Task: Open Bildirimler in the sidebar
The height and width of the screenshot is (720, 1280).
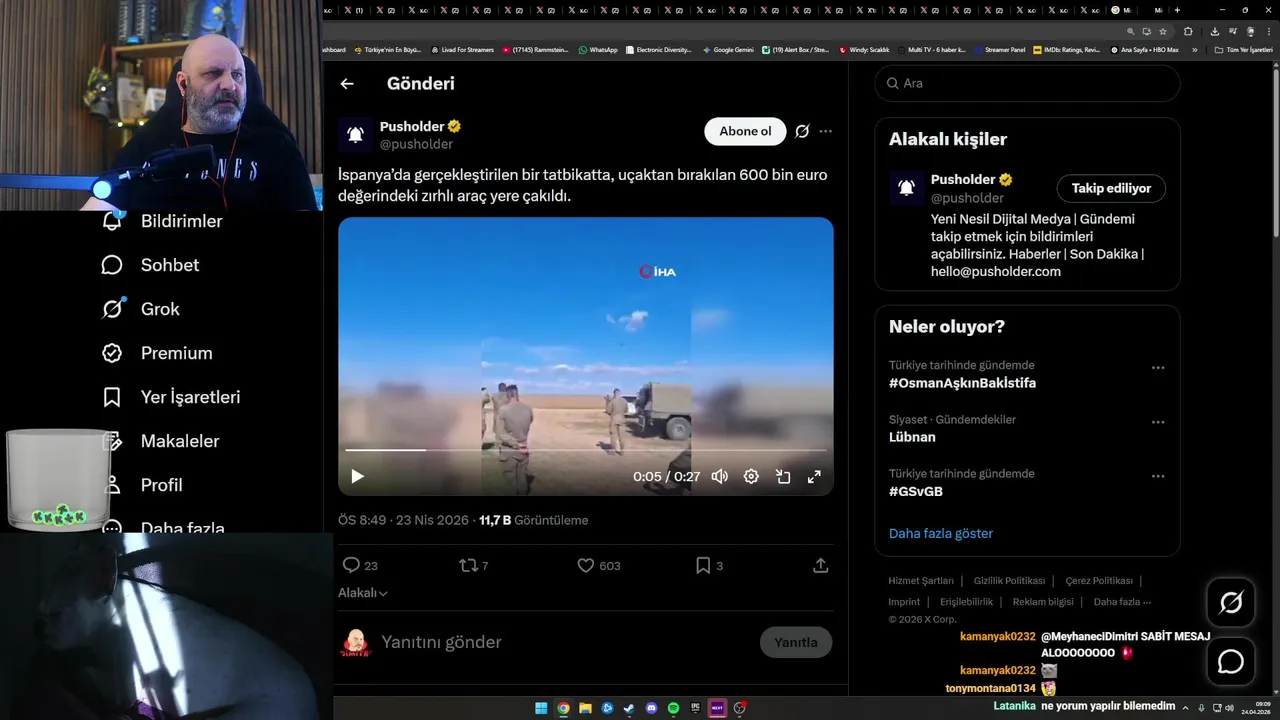Action: (x=162, y=221)
